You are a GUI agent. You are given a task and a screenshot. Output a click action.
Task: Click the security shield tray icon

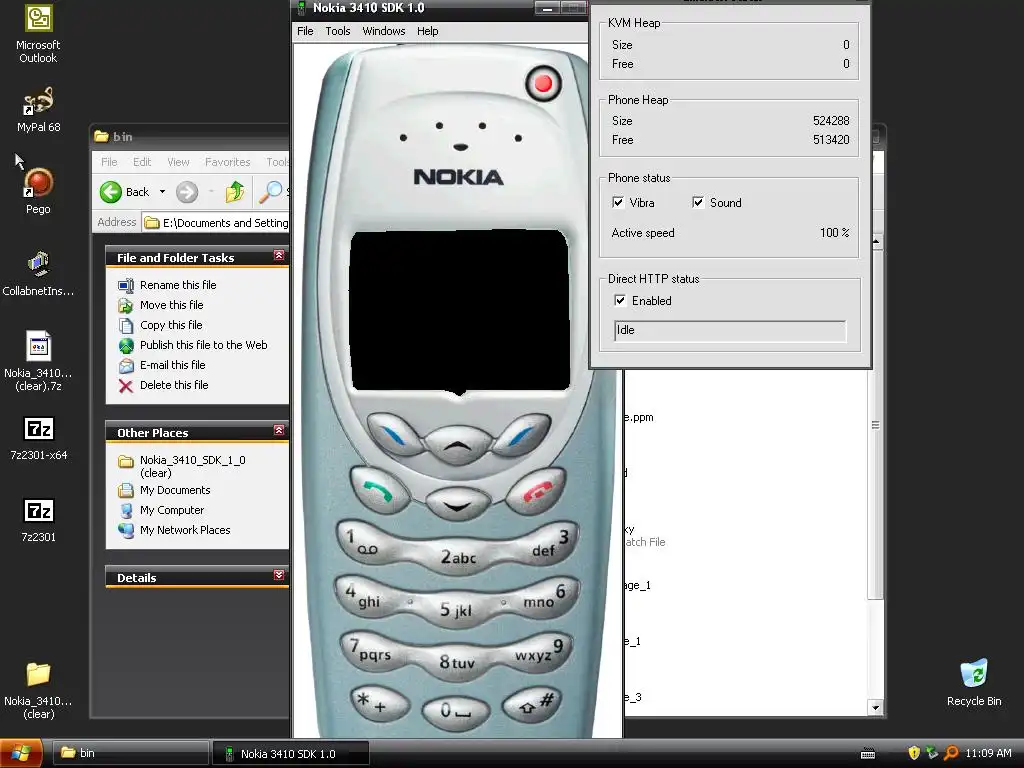tap(914, 753)
